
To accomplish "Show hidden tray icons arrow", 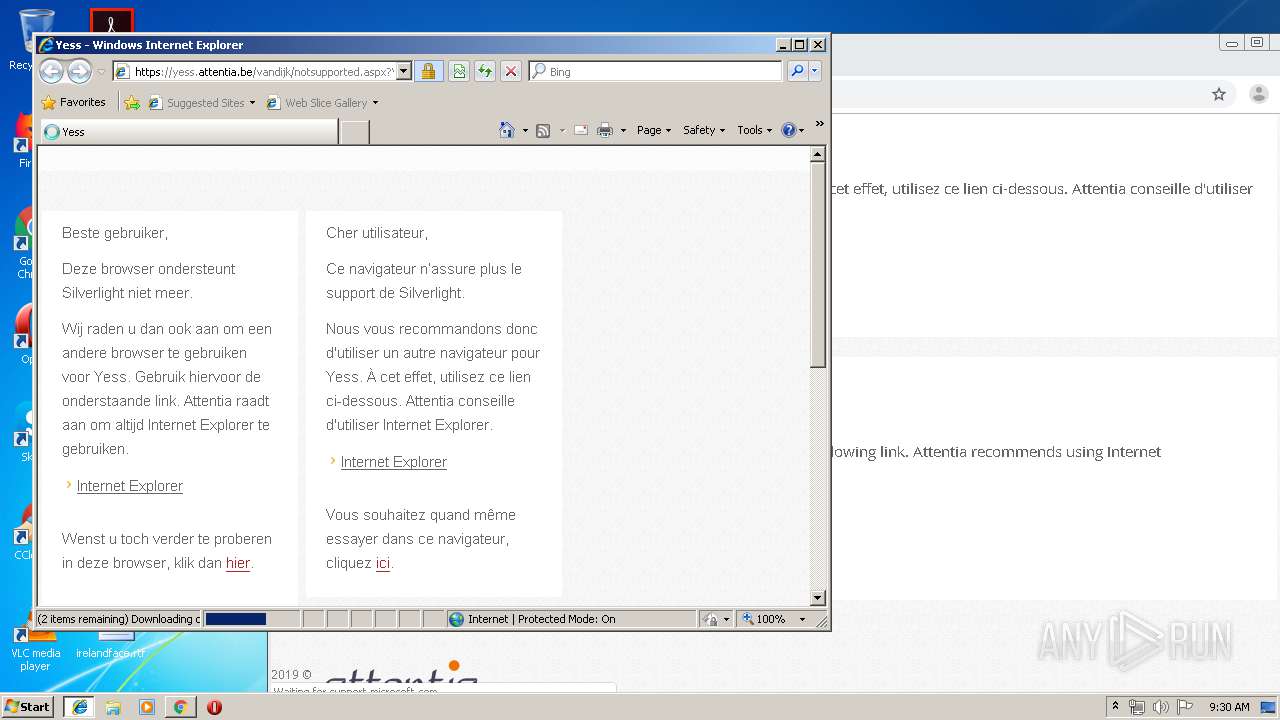I will pyautogui.click(x=1115, y=706).
